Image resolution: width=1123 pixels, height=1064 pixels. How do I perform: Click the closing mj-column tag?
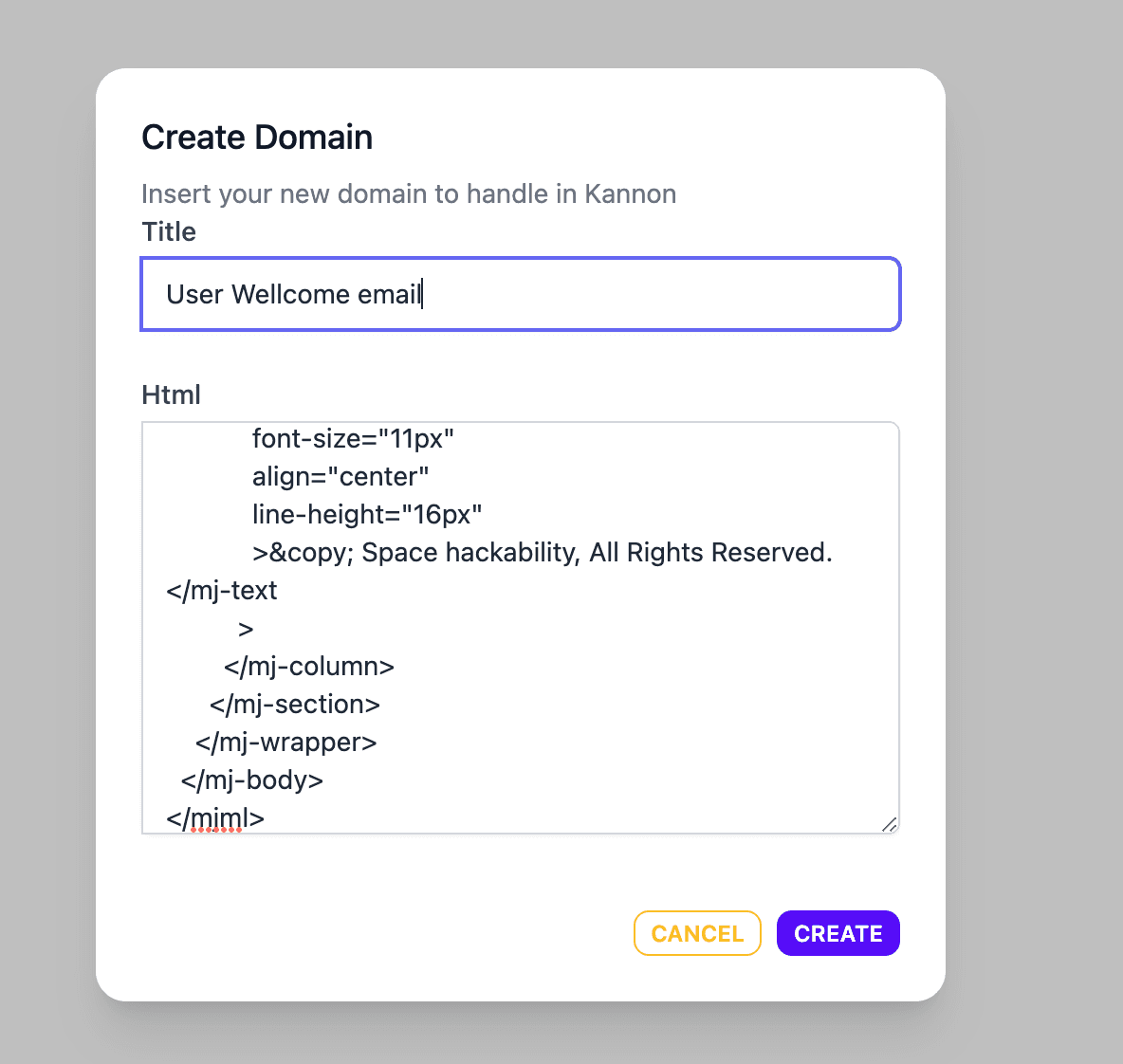click(x=308, y=667)
